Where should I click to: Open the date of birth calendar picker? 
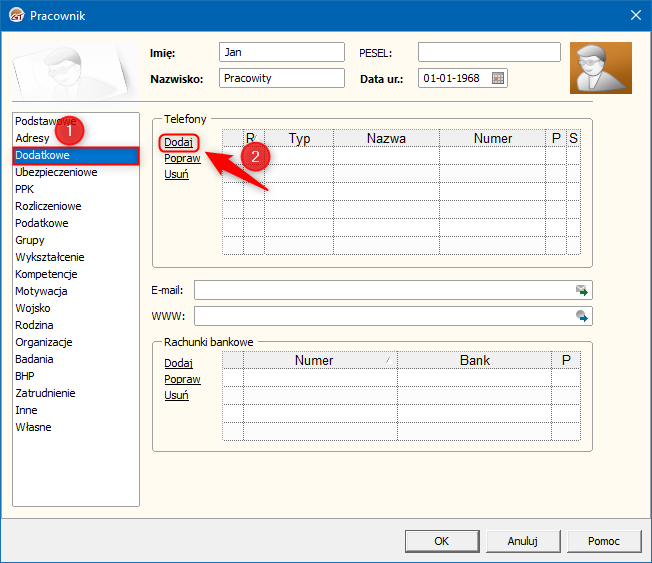[498, 78]
